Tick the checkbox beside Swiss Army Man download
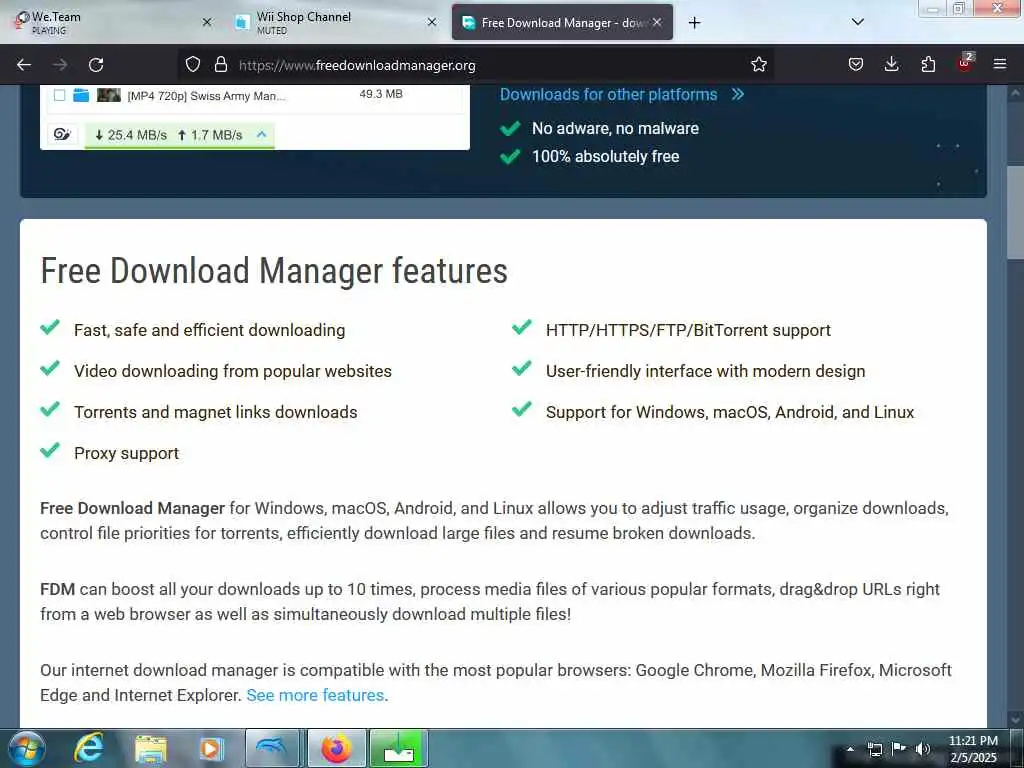This screenshot has width=1024, height=768. [x=59, y=95]
